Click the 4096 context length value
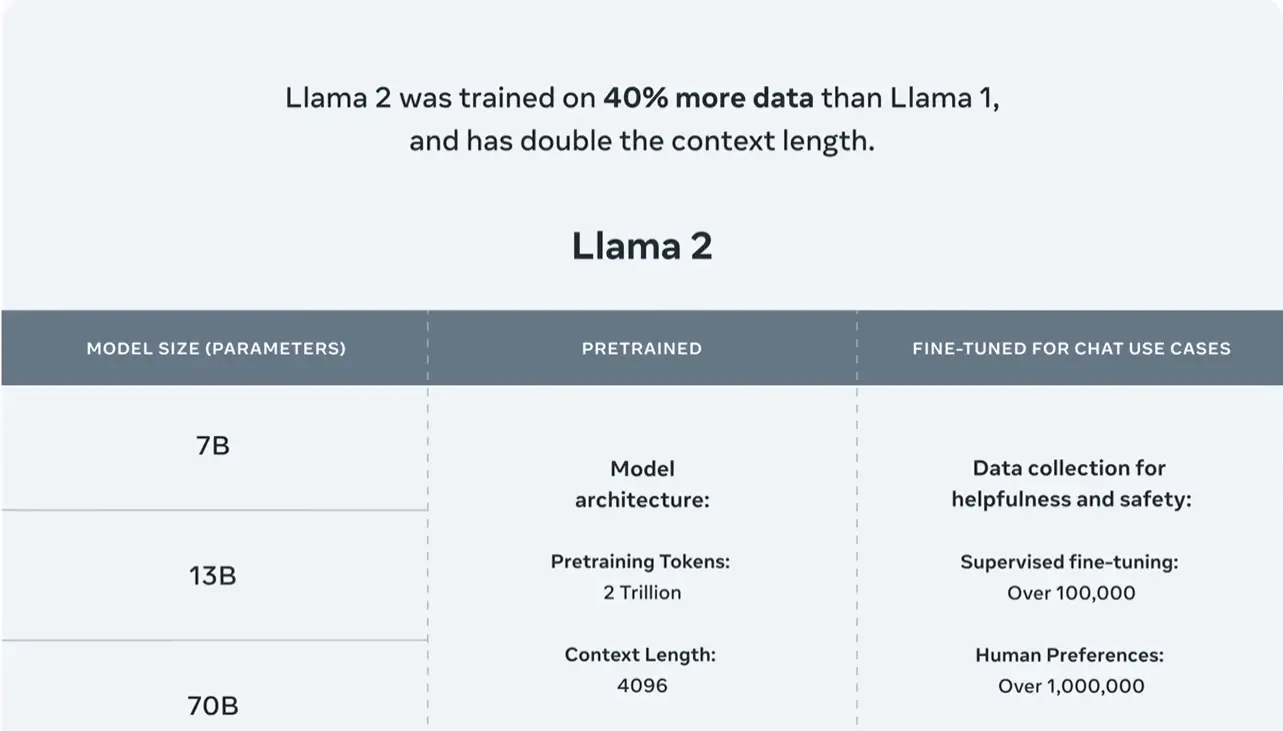The height and width of the screenshot is (731, 1283). click(x=642, y=686)
